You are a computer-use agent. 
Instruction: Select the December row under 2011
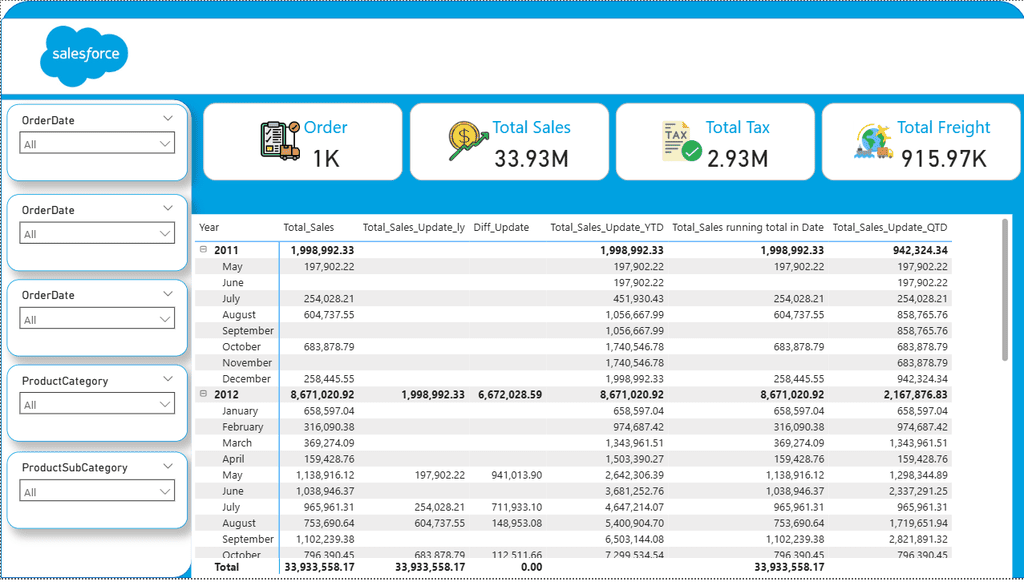[x=246, y=379]
